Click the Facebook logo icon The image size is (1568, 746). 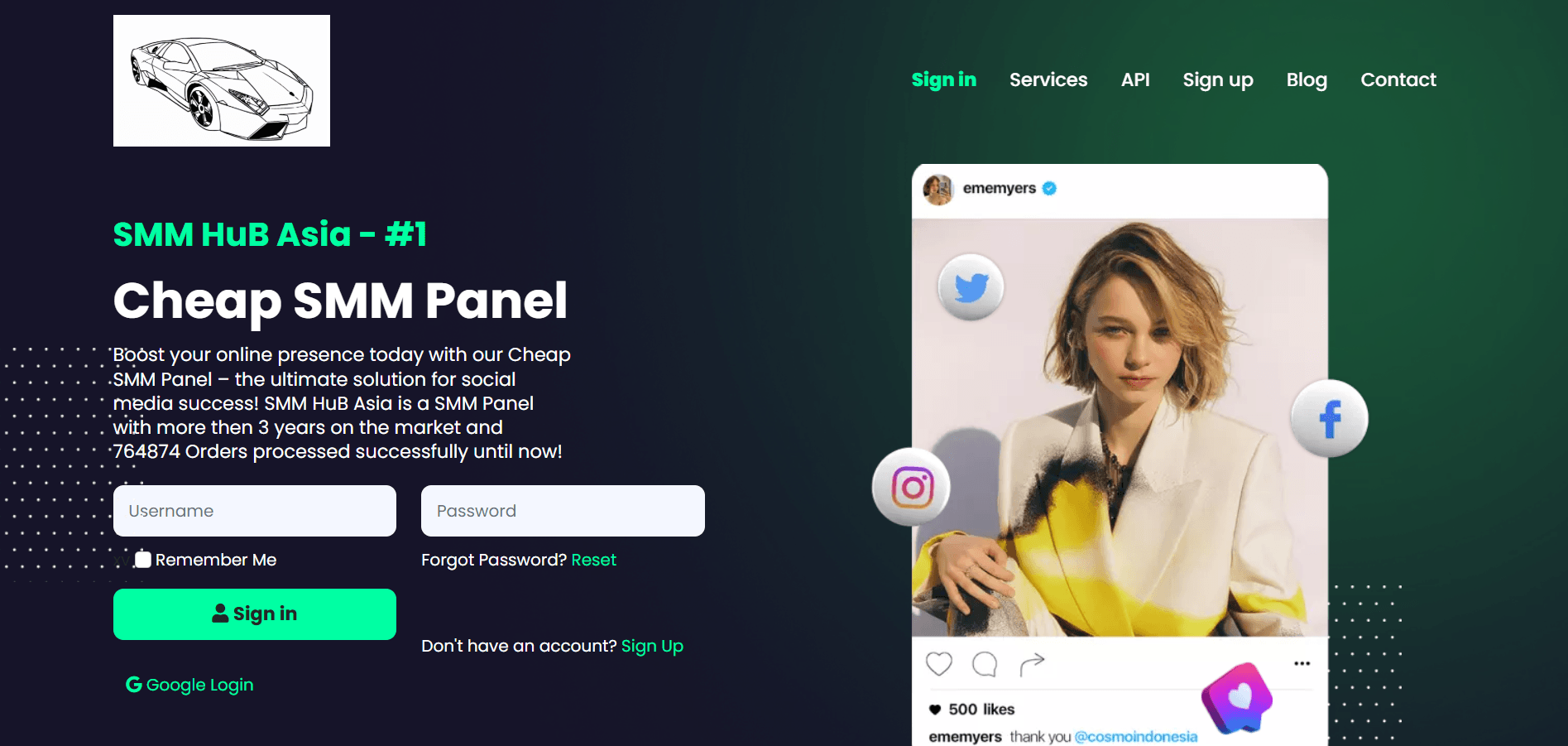pos(1329,419)
